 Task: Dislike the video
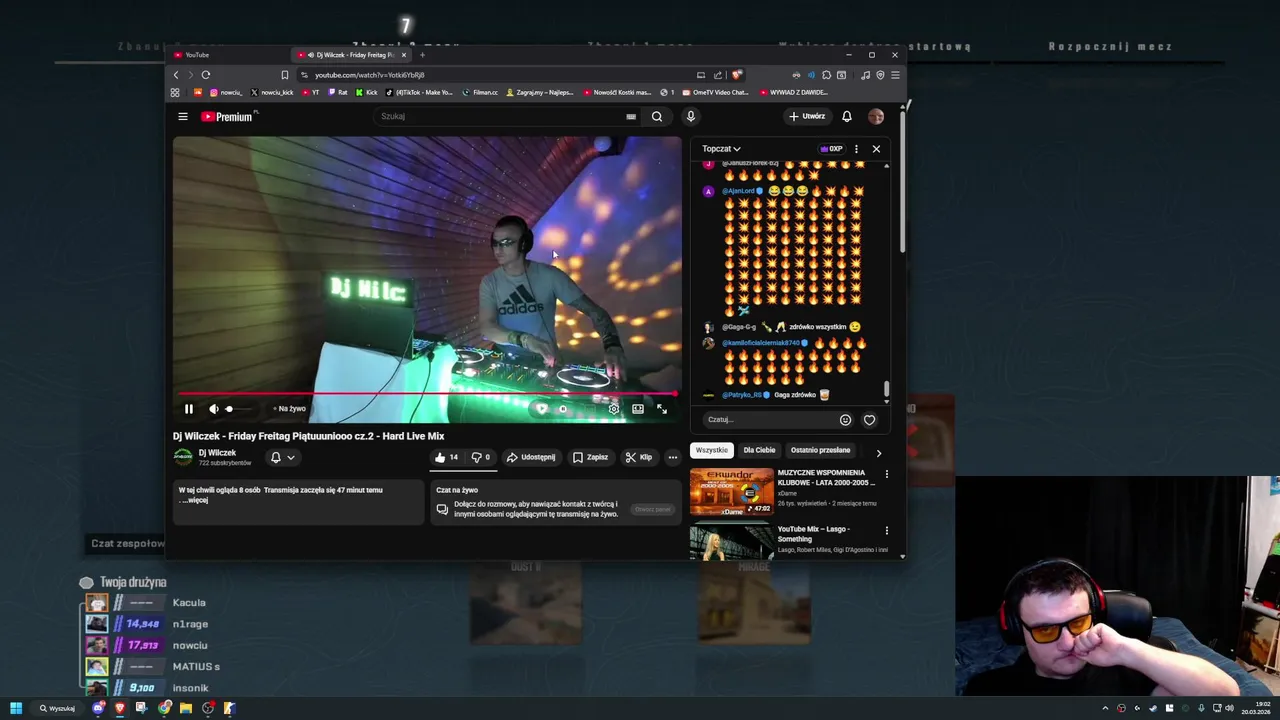[x=481, y=457]
